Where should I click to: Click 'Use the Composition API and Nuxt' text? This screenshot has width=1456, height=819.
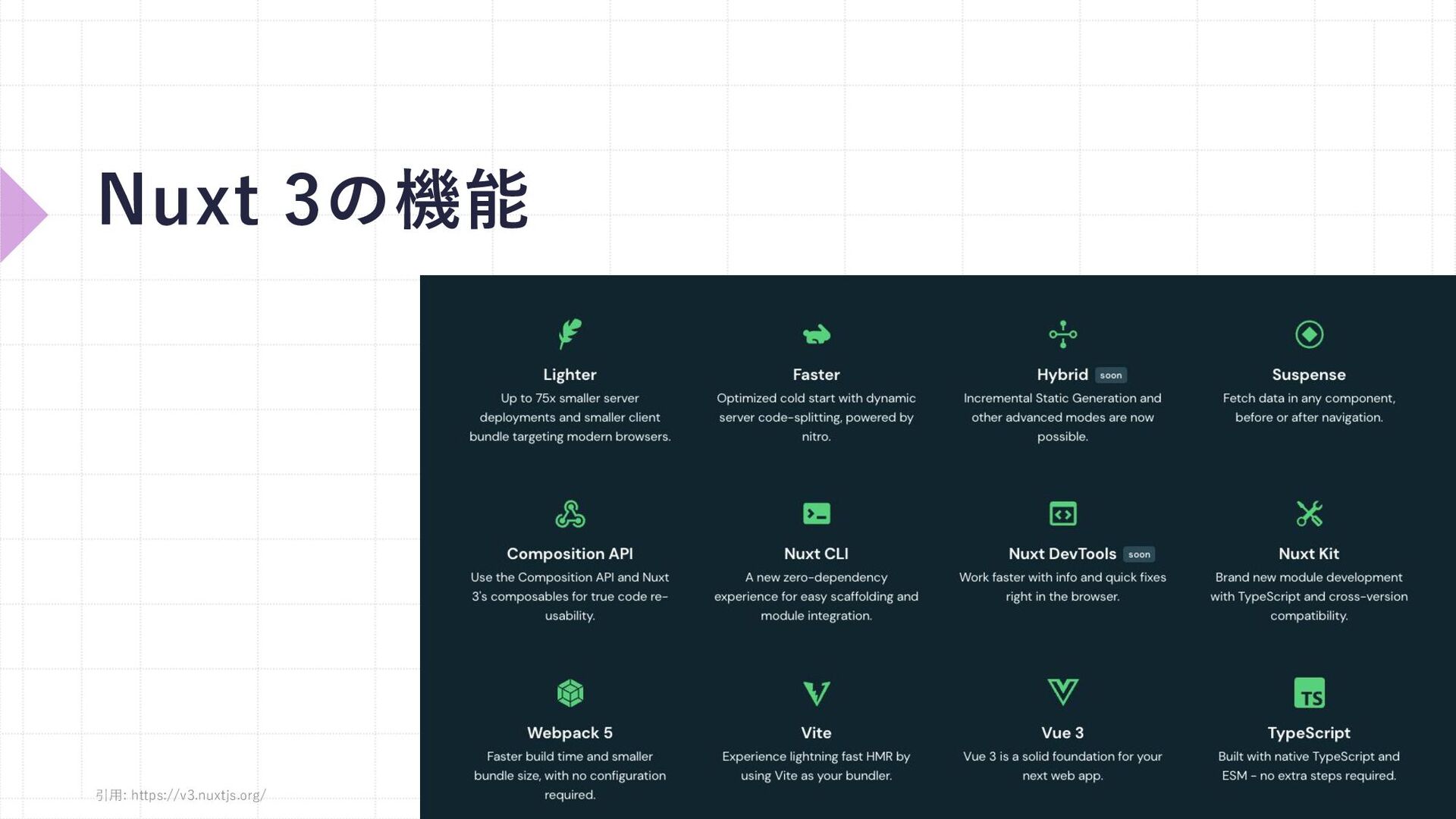coord(570,596)
